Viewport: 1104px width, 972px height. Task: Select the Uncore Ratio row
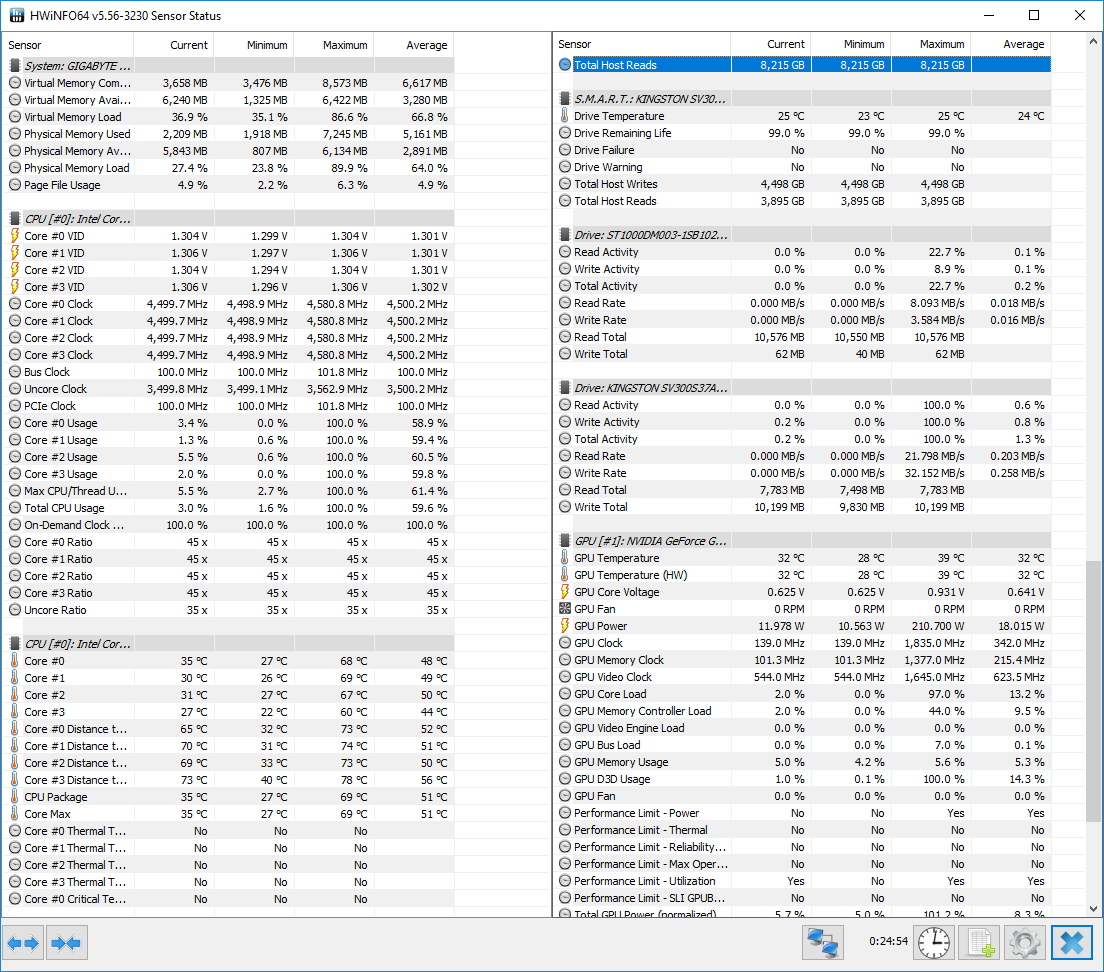point(229,610)
